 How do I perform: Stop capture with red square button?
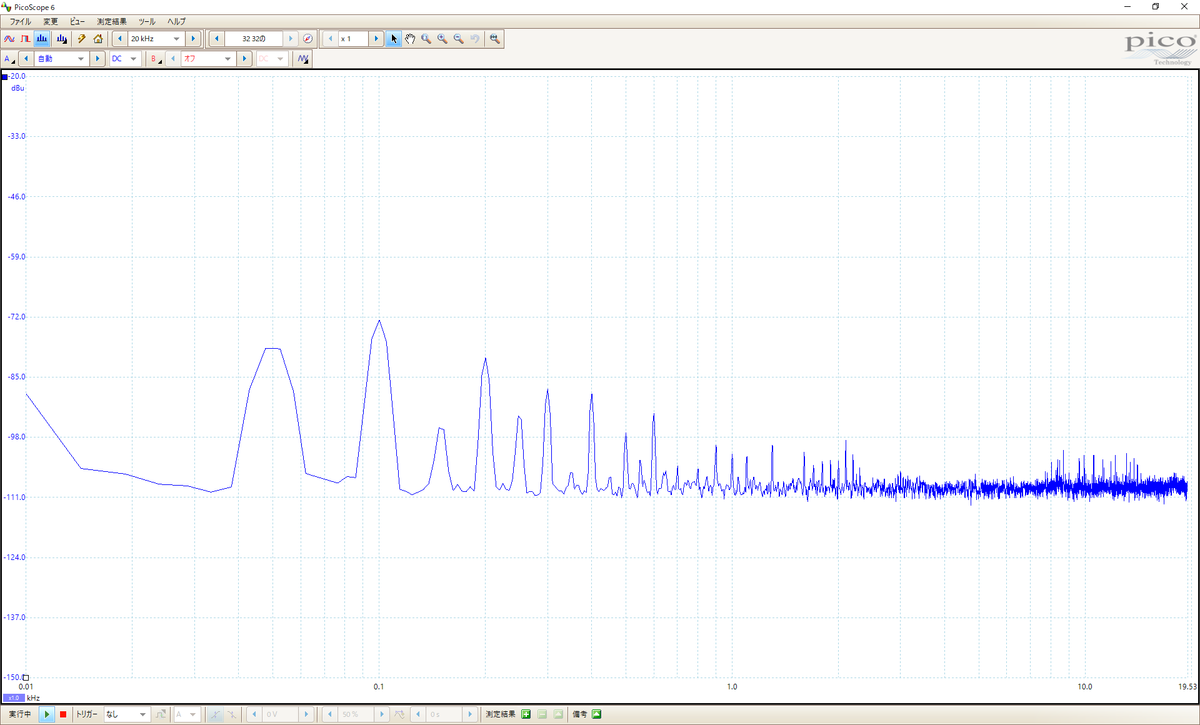(x=62, y=714)
